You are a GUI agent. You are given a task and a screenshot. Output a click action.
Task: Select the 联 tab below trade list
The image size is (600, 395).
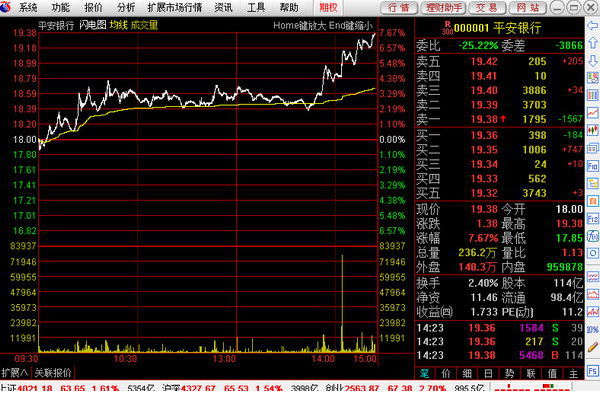pos(531,373)
